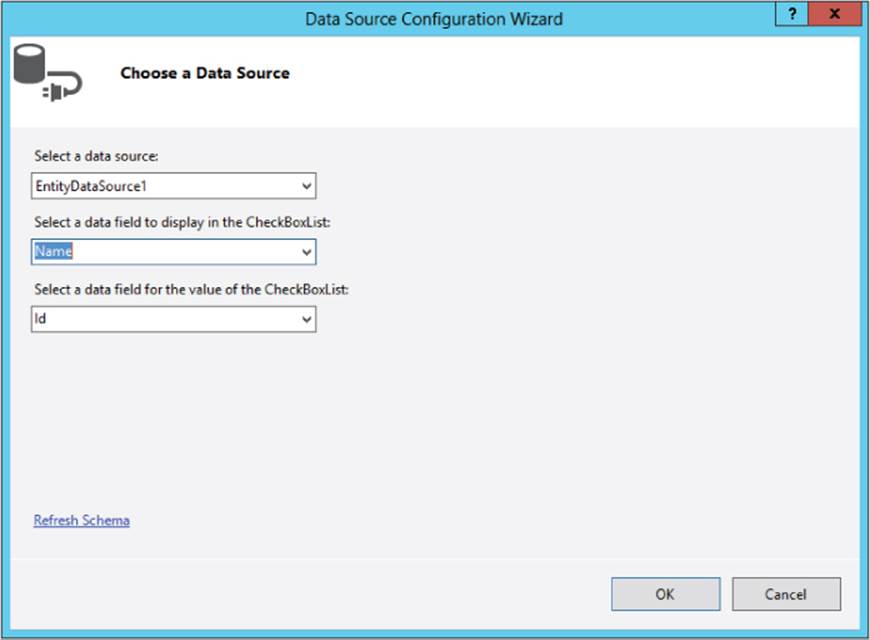
Task: Click the Data Source Configuration Wizard title
Action: tap(434, 19)
